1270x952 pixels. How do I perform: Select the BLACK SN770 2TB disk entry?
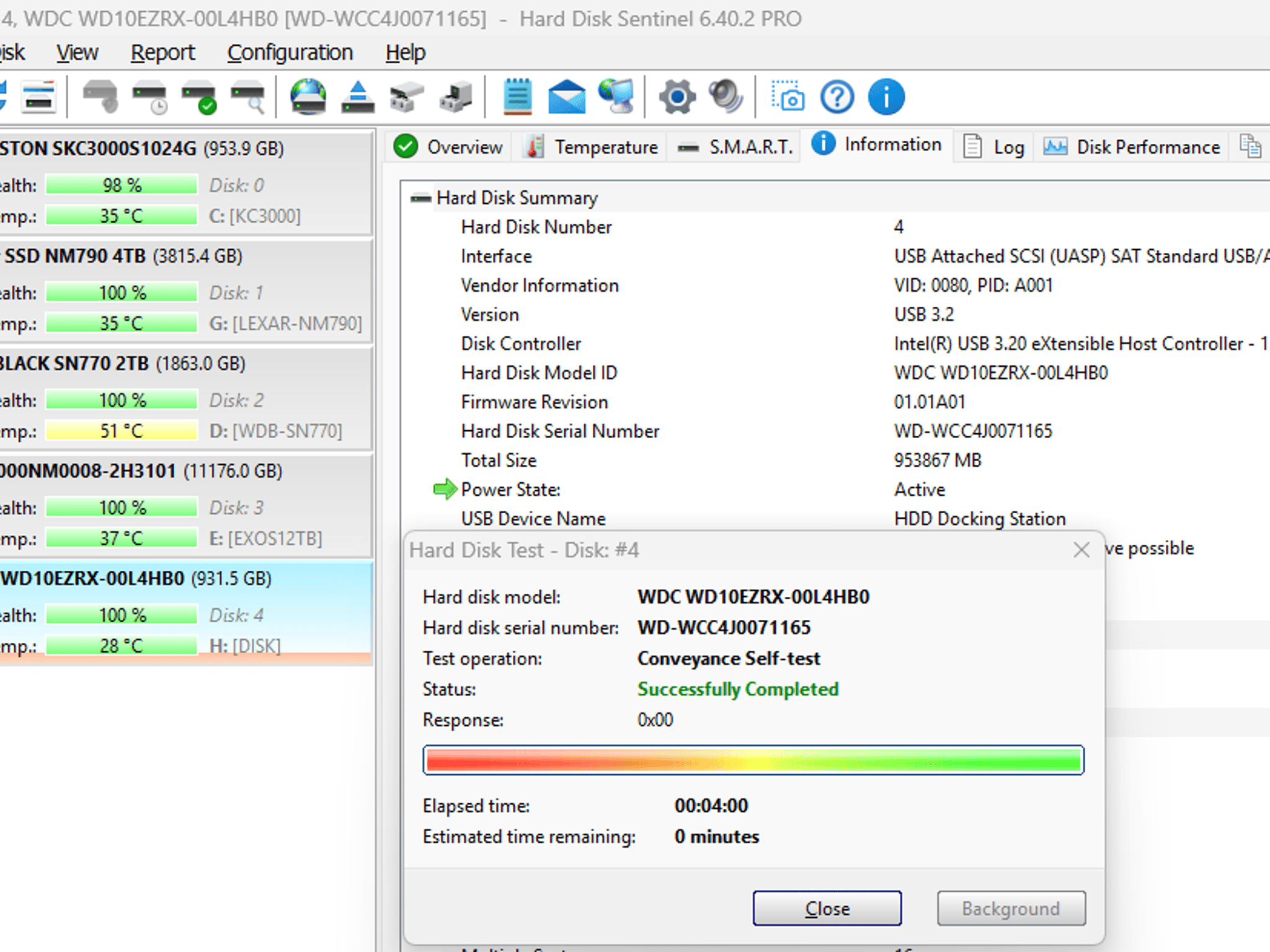186,398
